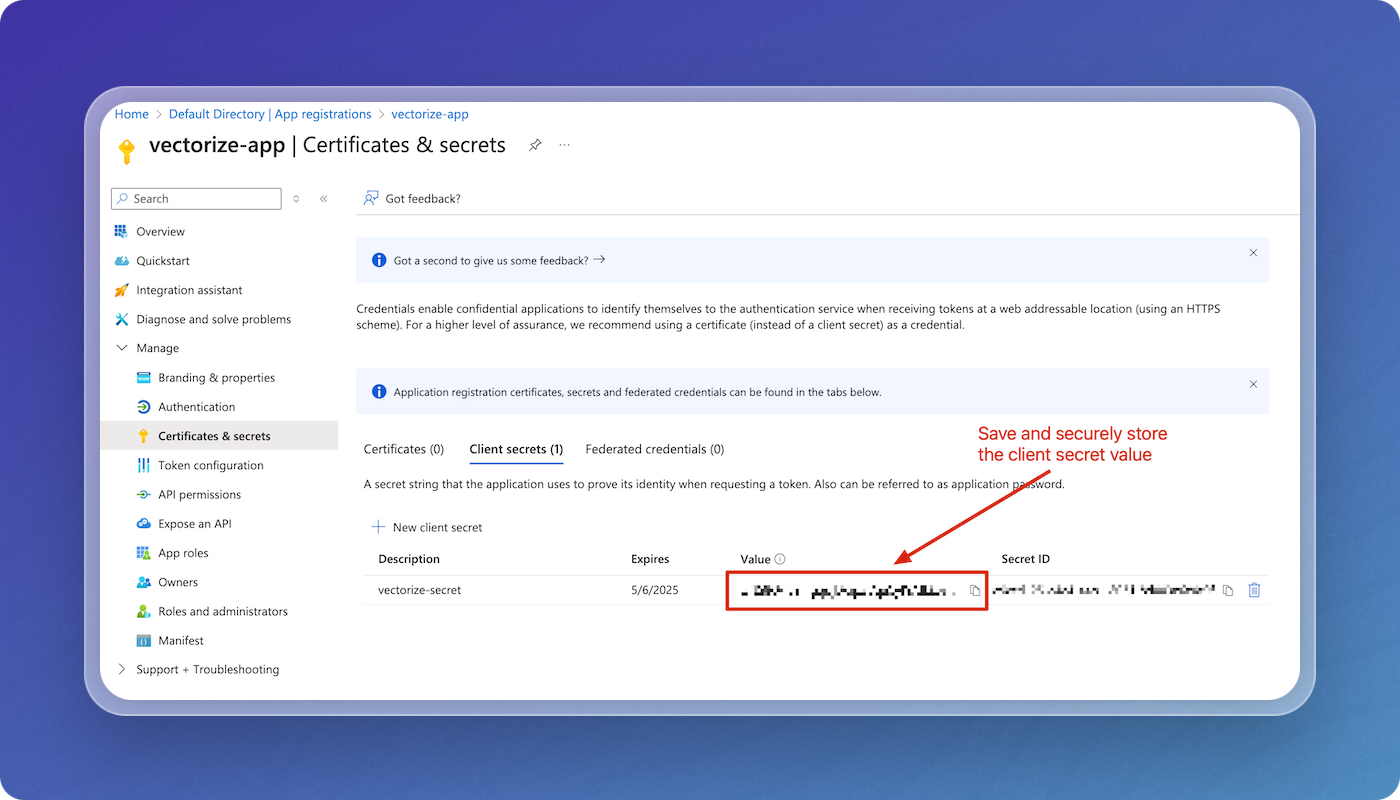This screenshot has height=800, width=1400.
Task: Open Diagnose and solve problems
Action: 213,319
